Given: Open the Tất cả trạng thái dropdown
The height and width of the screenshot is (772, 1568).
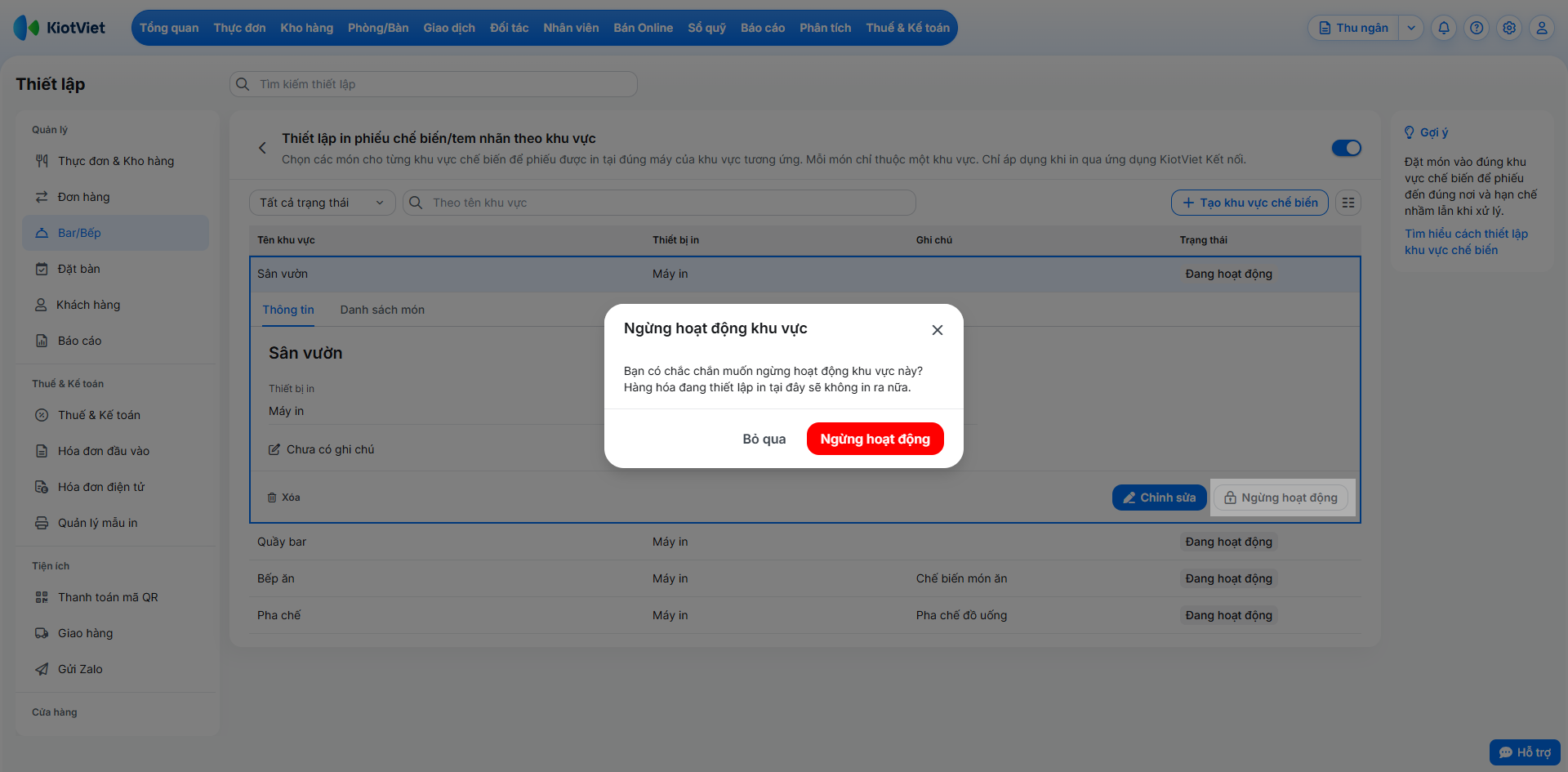Looking at the screenshot, I should click(322, 203).
